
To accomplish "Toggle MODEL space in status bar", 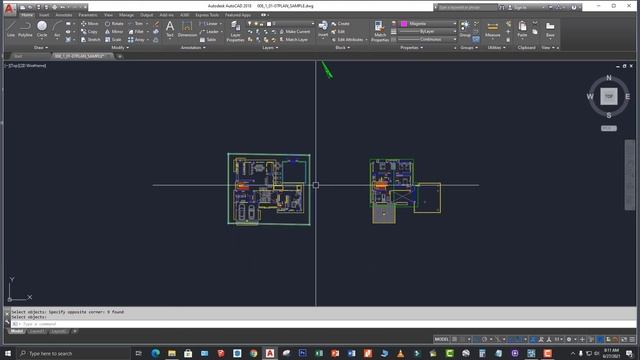I will pos(441,339).
